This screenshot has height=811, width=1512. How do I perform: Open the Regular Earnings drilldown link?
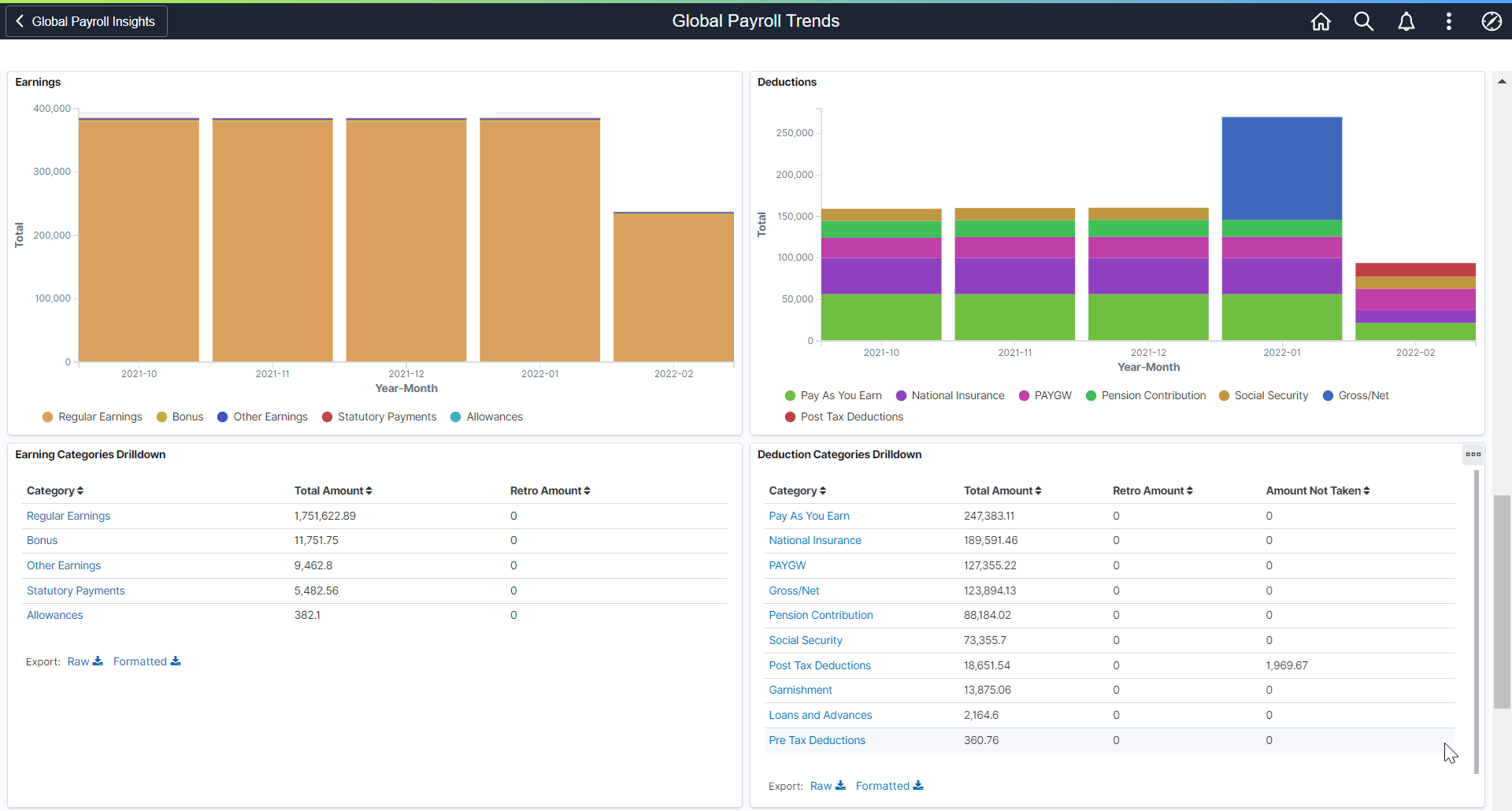click(x=68, y=515)
